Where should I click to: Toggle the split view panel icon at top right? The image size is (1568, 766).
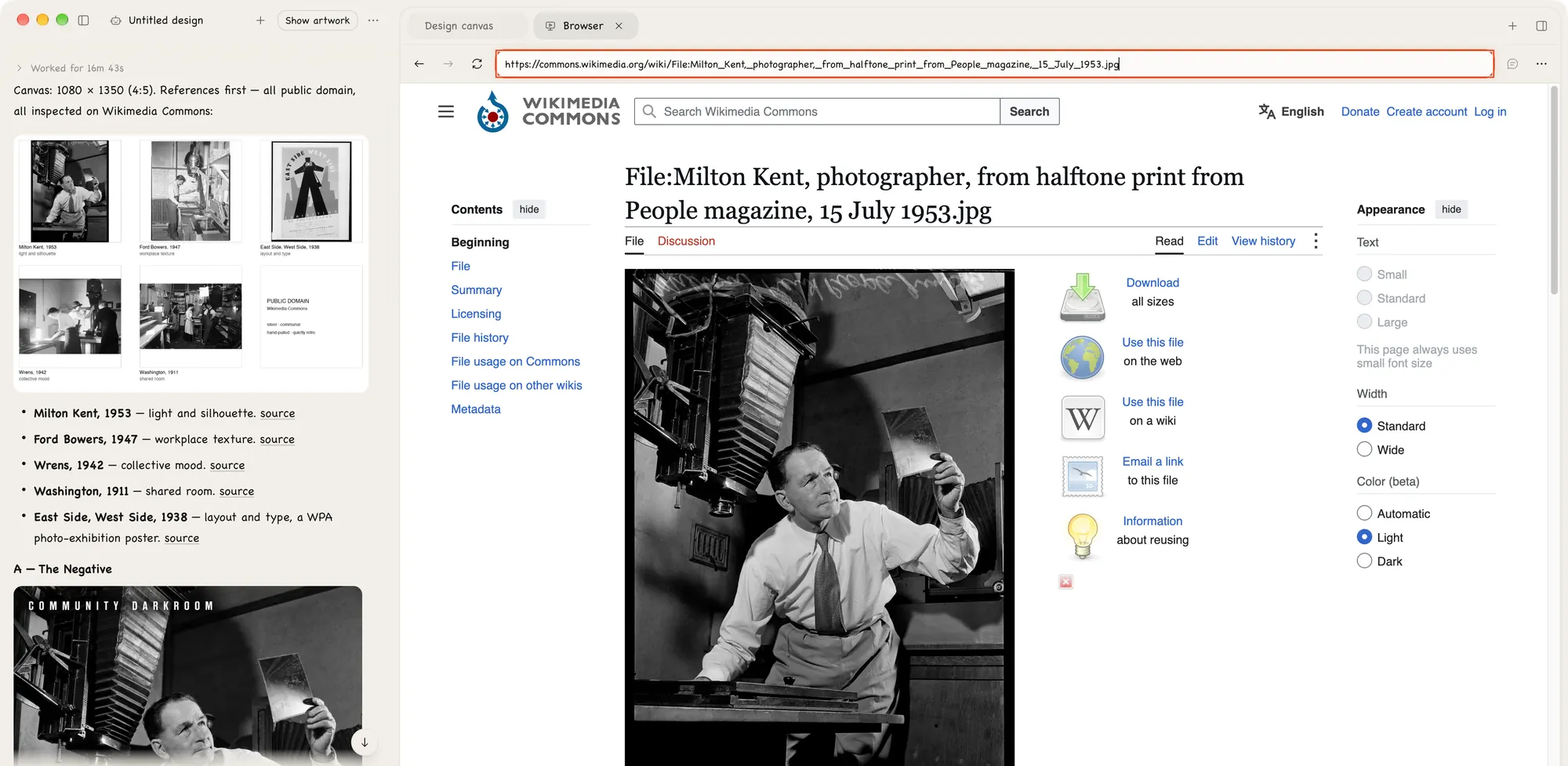pyautogui.click(x=1541, y=26)
